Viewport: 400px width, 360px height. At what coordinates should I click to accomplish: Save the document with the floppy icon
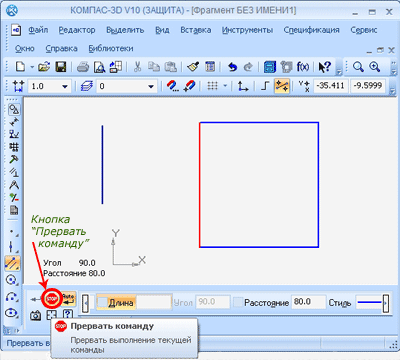point(60,67)
